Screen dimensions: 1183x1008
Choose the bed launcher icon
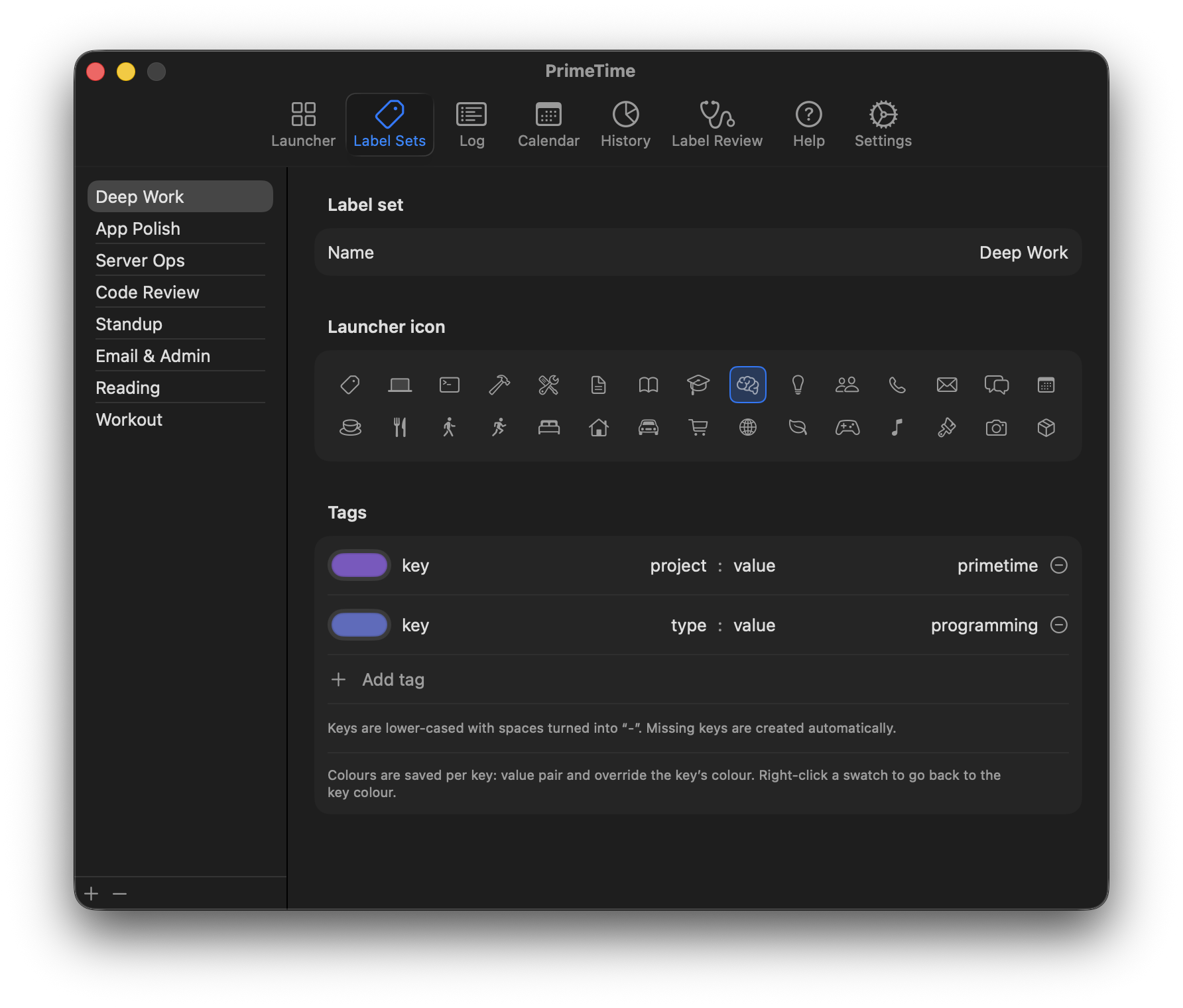pyautogui.click(x=549, y=428)
